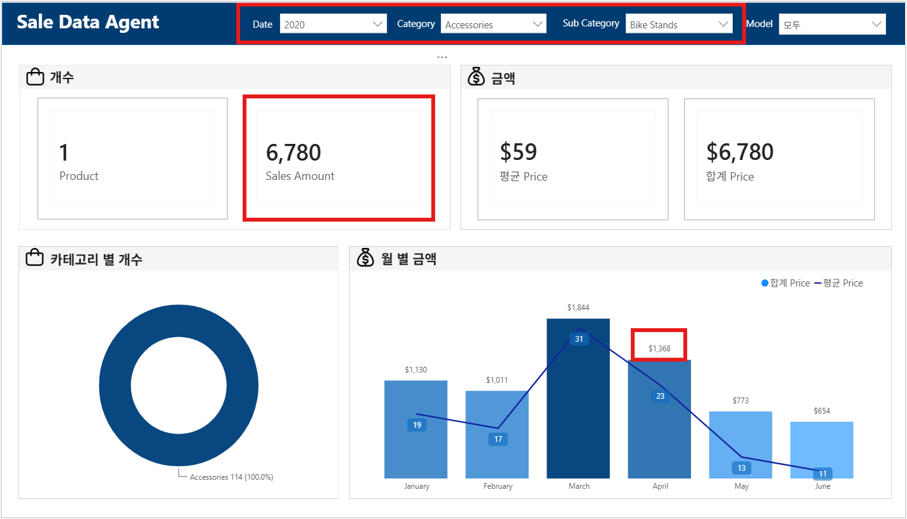Screen dimensions: 907x519
Task: Click the line point label 17 on February
Action: click(x=498, y=439)
